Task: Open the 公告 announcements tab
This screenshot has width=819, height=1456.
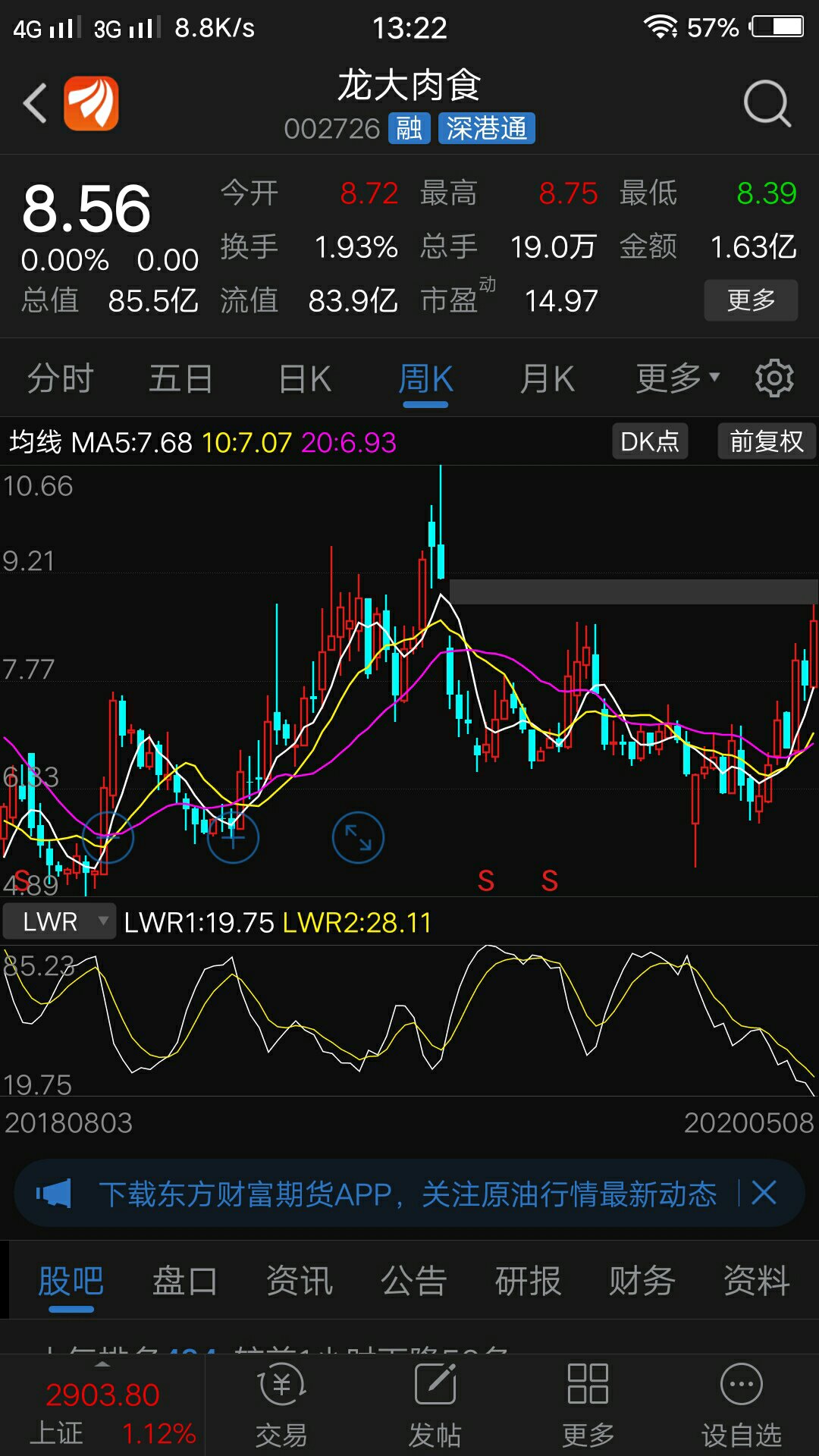Action: [413, 1281]
